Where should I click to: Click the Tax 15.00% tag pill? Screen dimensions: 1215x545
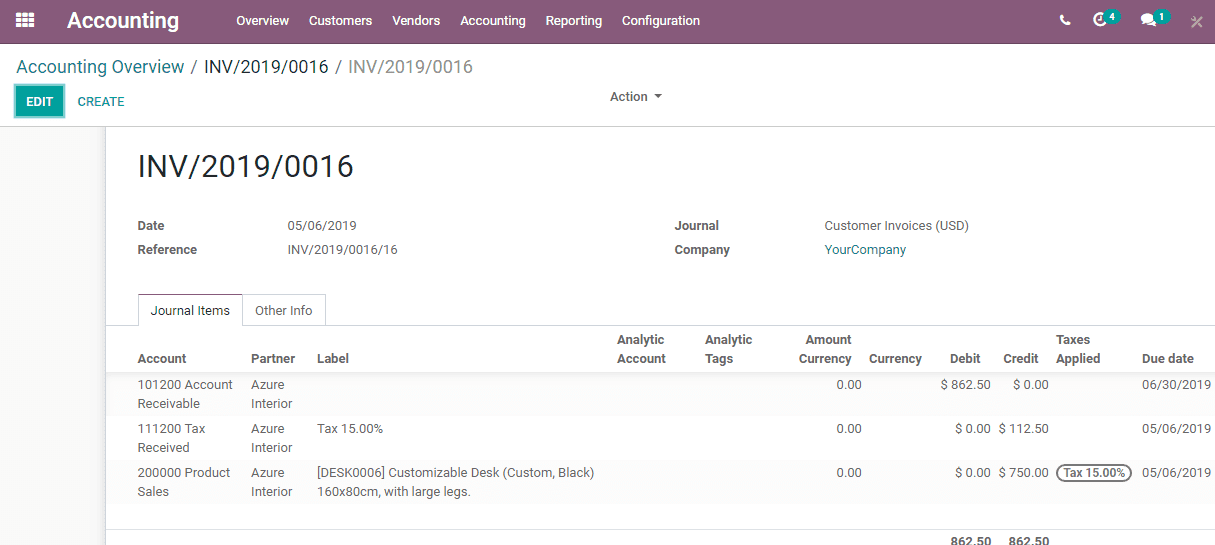[1094, 473]
